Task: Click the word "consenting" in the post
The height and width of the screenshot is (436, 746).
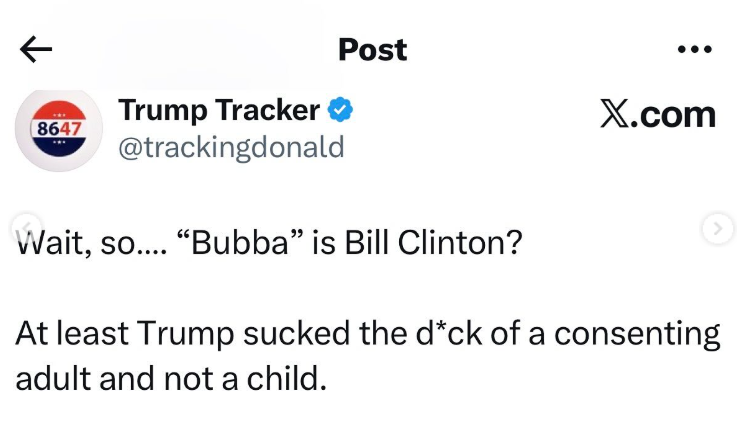Action: (x=637, y=335)
